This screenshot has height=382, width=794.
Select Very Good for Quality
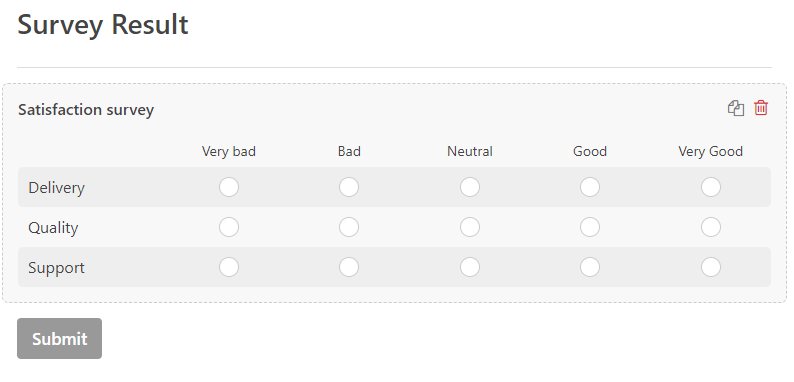click(x=711, y=227)
